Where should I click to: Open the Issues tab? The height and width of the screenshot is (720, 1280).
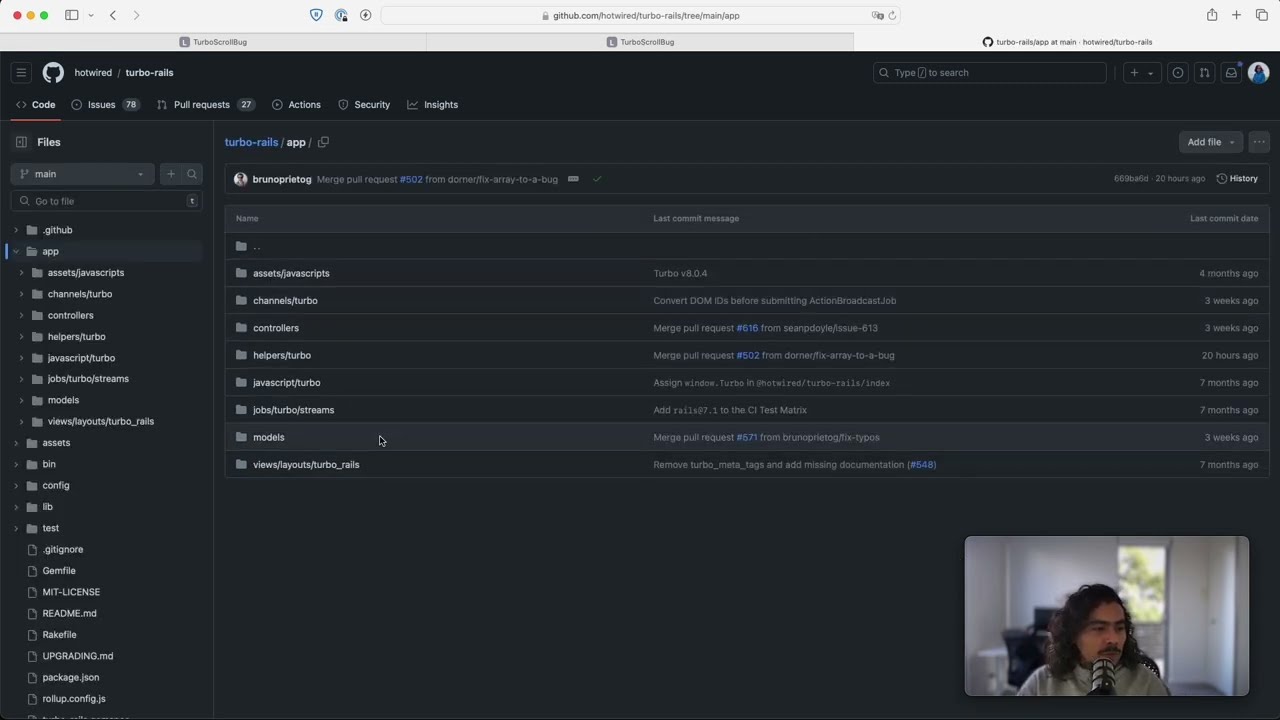(x=105, y=105)
